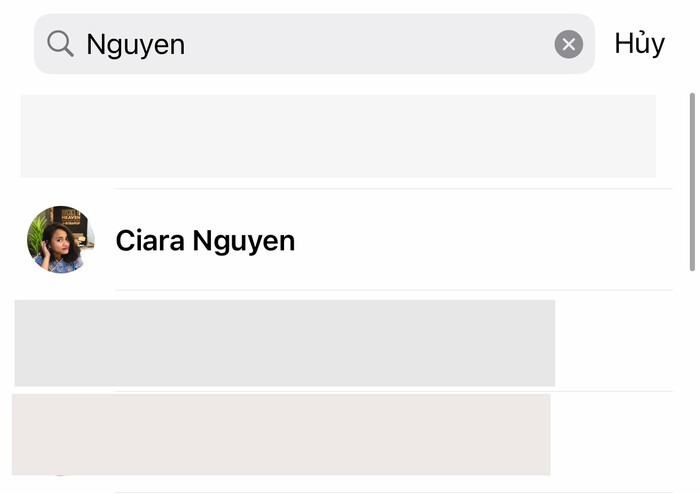The width and height of the screenshot is (700, 494).
Task: Select the beige hidden result at the bottom
Action: coord(281,434)
